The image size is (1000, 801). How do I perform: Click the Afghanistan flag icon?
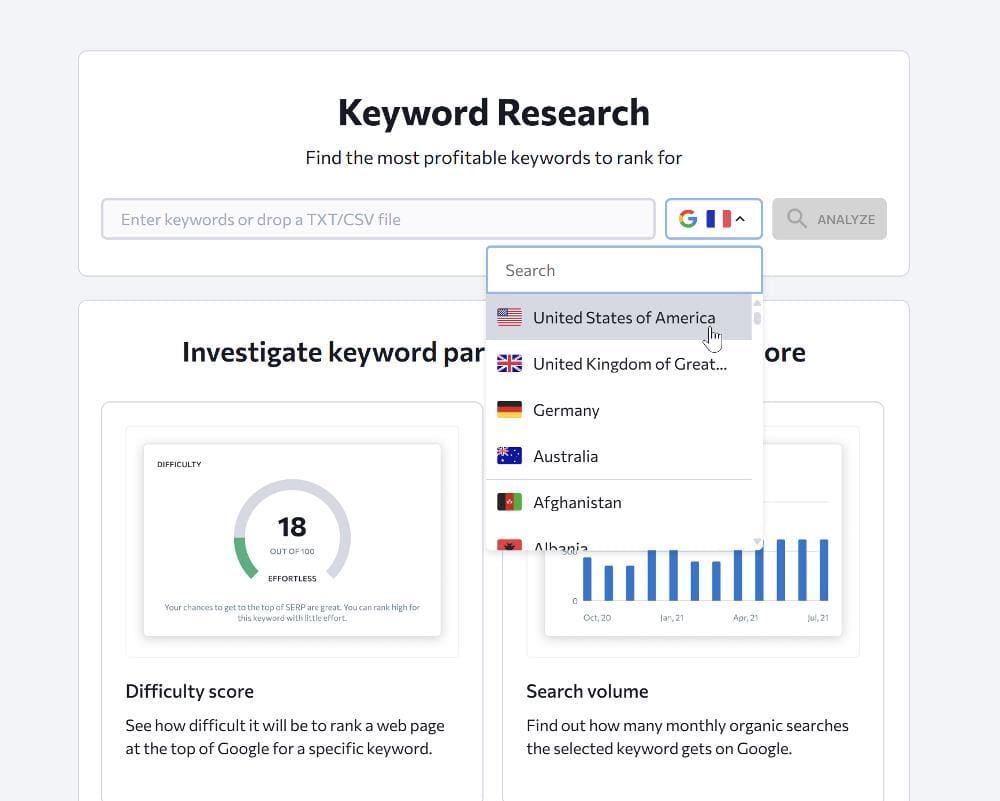[x=510, y=502]
